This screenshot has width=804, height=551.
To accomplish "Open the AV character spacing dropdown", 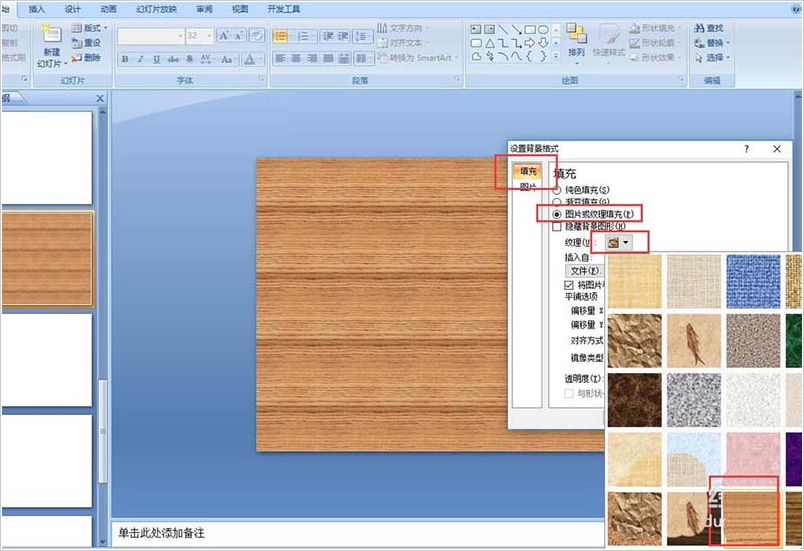I will point(207,59).
